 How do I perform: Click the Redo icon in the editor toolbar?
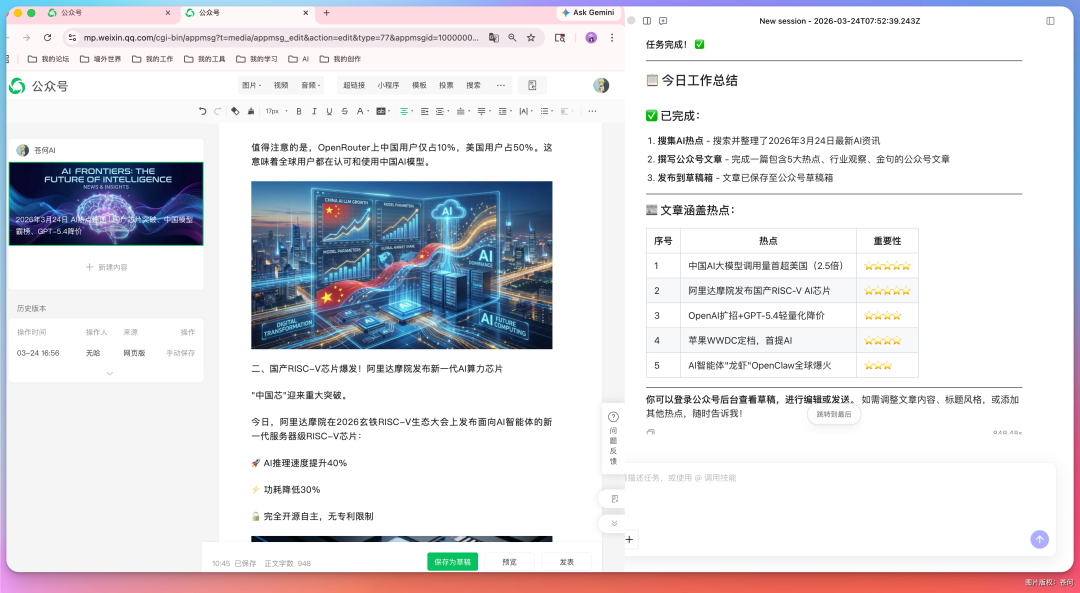coord(218,112)
